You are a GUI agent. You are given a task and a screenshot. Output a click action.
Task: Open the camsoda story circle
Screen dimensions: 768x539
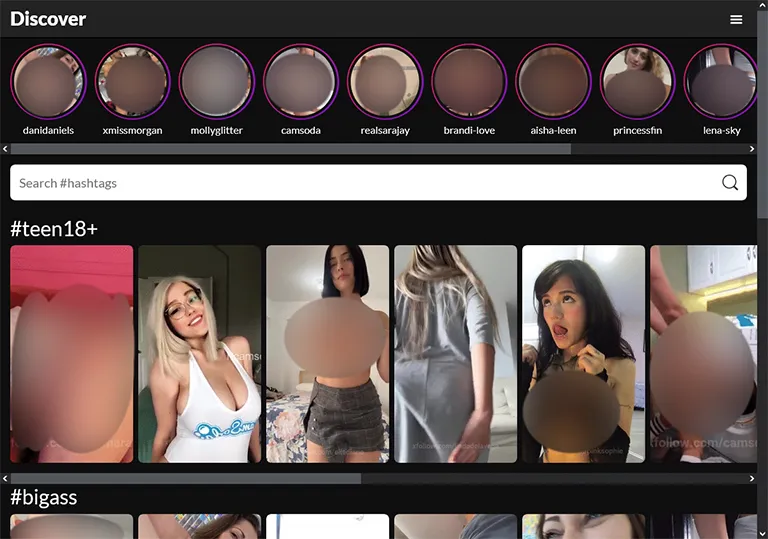point(300,82)
